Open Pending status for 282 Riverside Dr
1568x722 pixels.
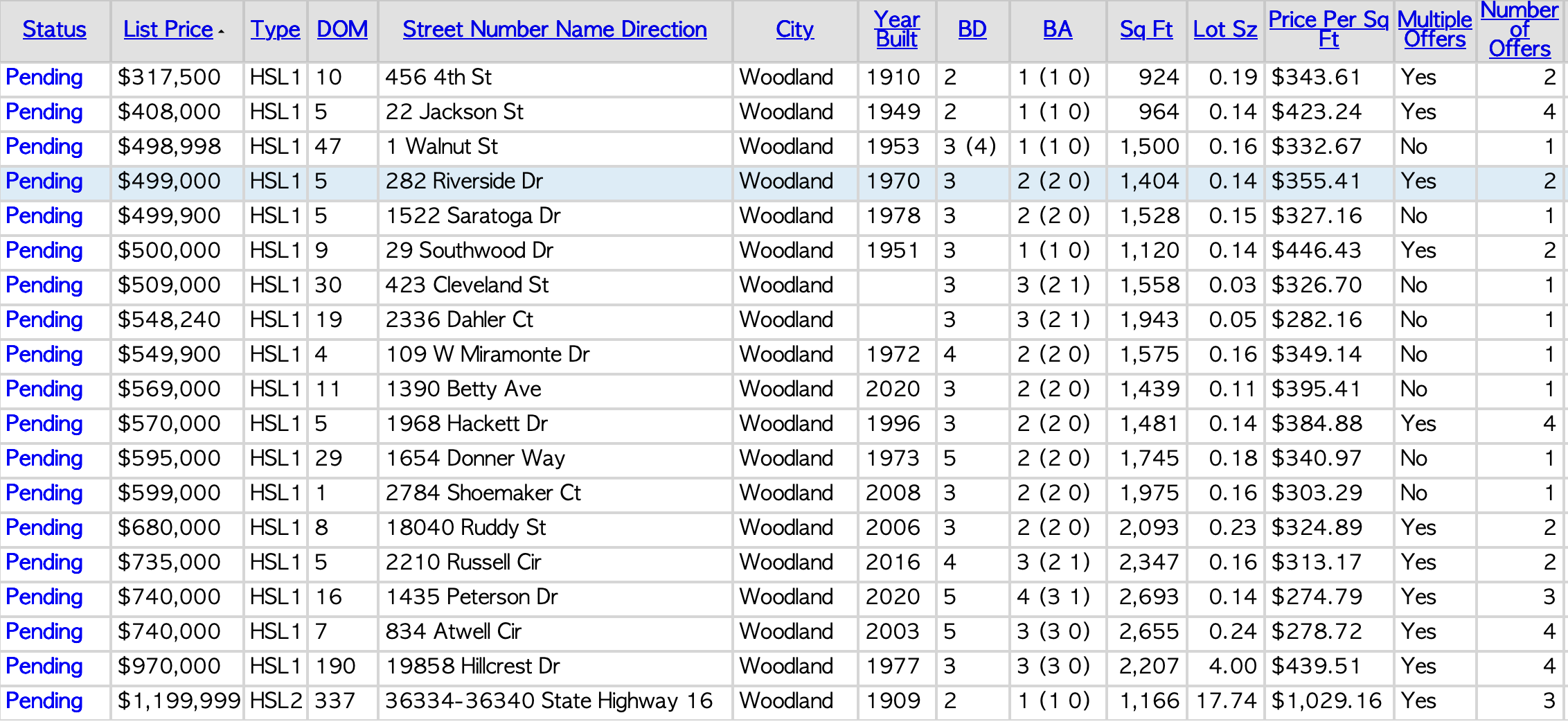click(x=44, y=182)
